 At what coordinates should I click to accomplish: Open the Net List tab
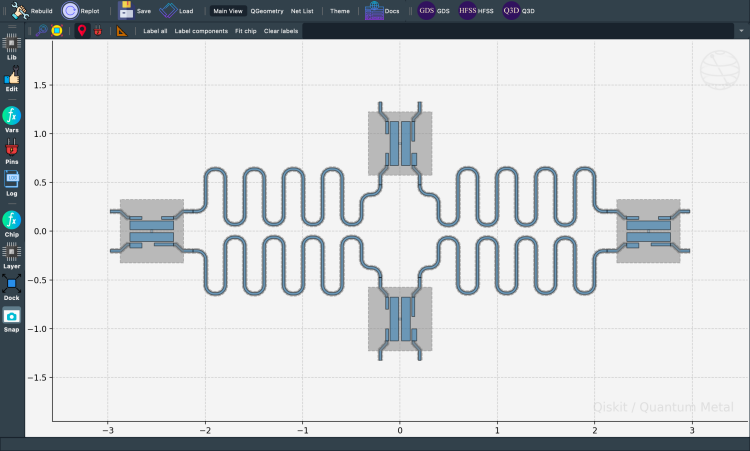pos(302,11)
